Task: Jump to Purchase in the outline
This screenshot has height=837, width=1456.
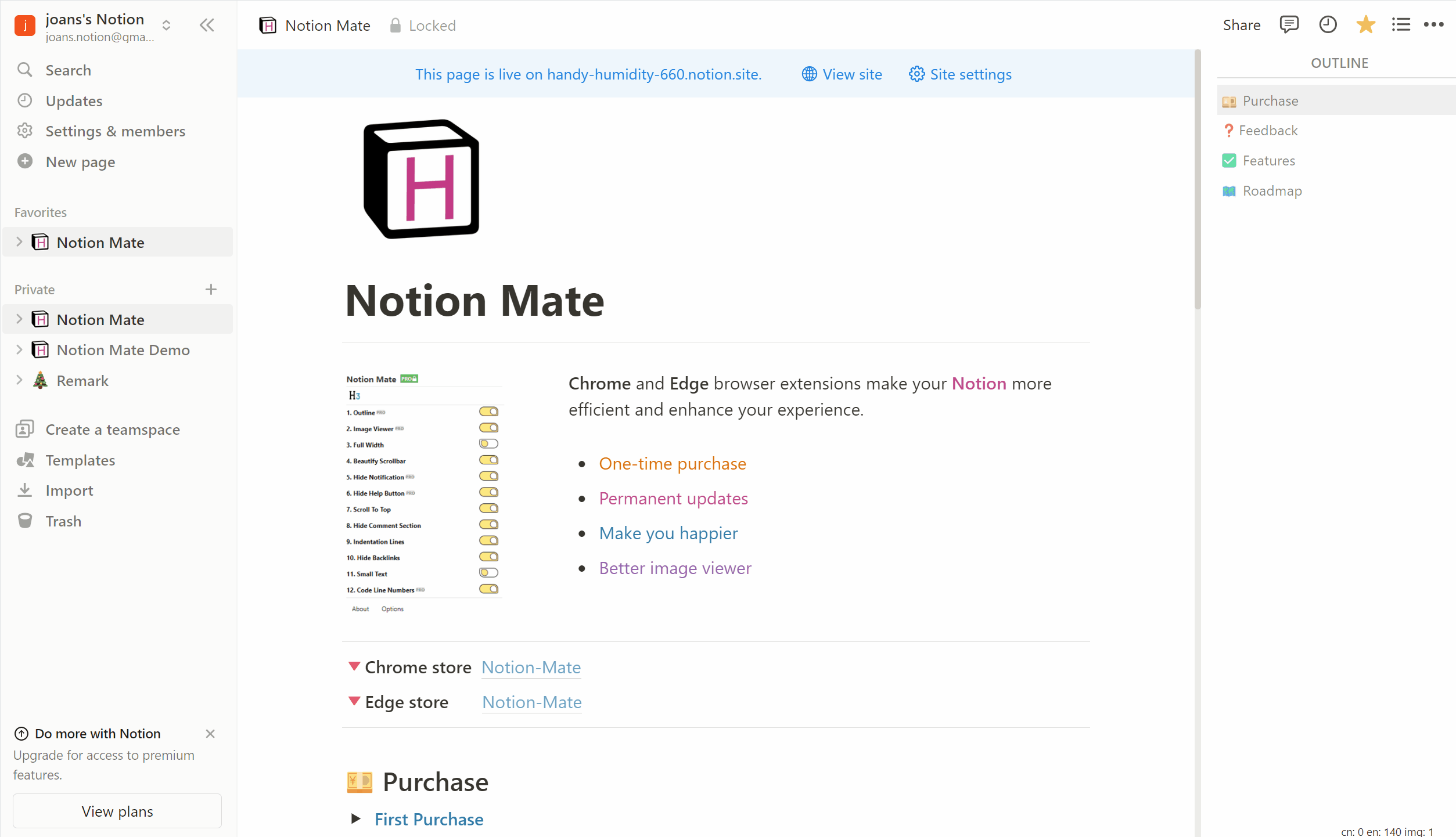Action: pos(1336,100)
